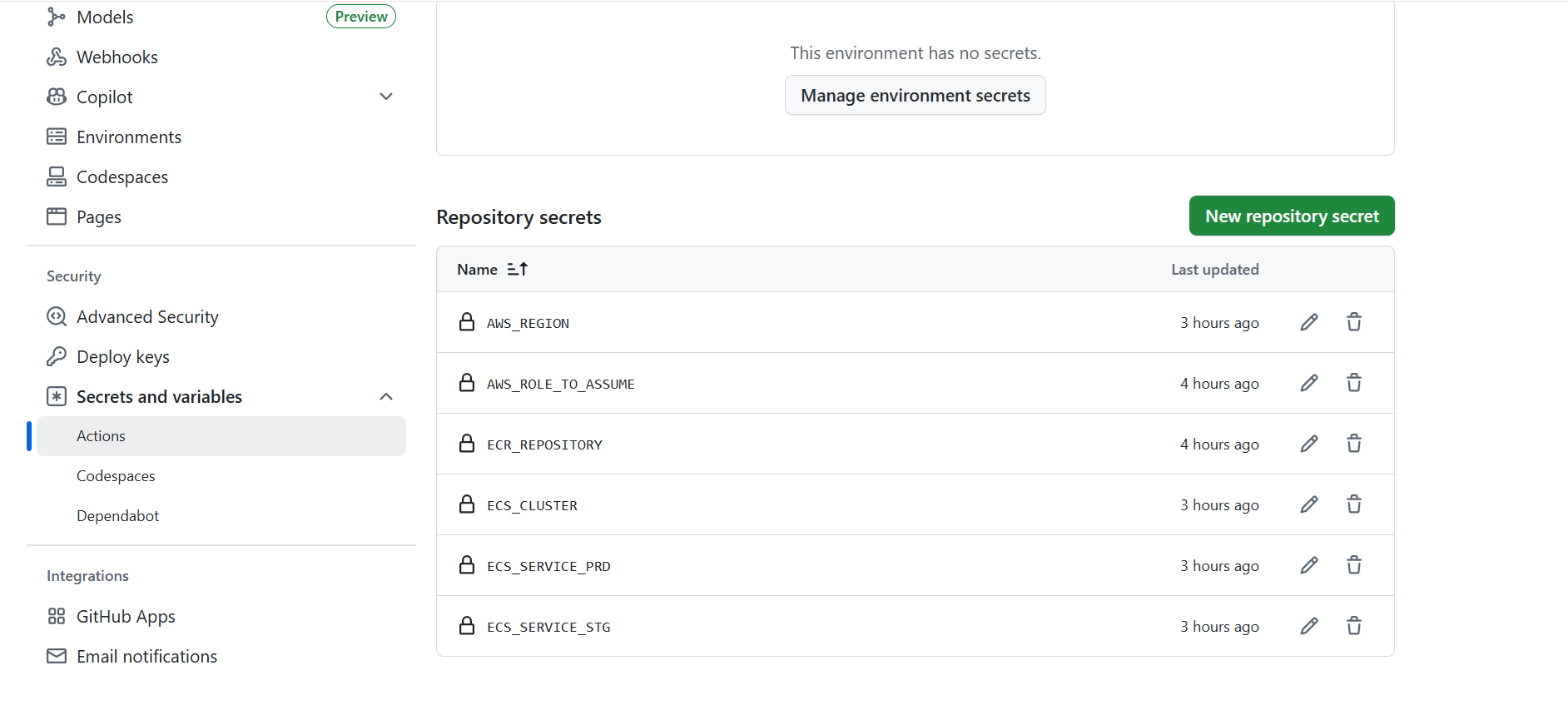Click the ECR_REPOSITORY secret name

544,444
